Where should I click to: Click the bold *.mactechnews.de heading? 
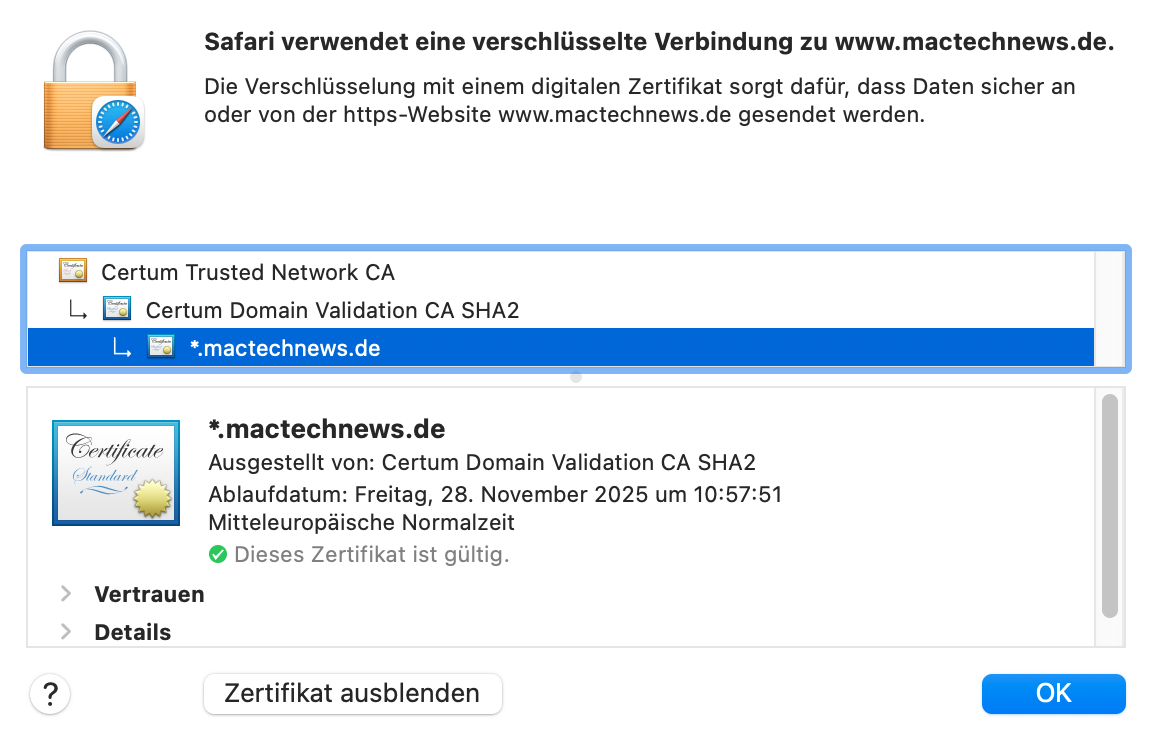pyautogui.click(x=327, y=428)
